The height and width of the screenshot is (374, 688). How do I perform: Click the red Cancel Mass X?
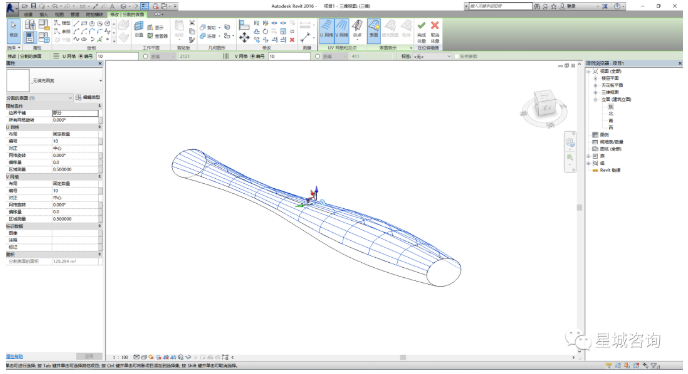coord(435,30)
